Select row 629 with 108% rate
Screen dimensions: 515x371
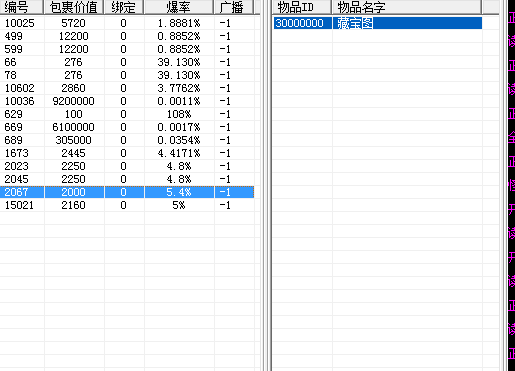coord(127,114)
